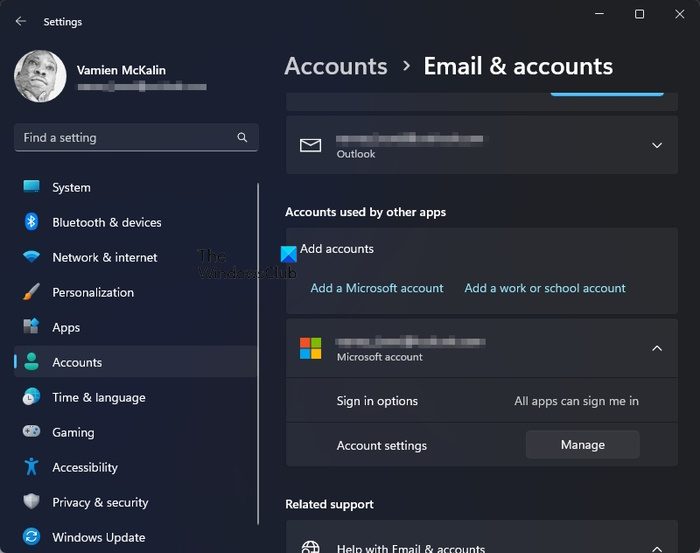Minimize the Settings window
The height and width of the screenshot is (553, 700).
click(599, 14)
